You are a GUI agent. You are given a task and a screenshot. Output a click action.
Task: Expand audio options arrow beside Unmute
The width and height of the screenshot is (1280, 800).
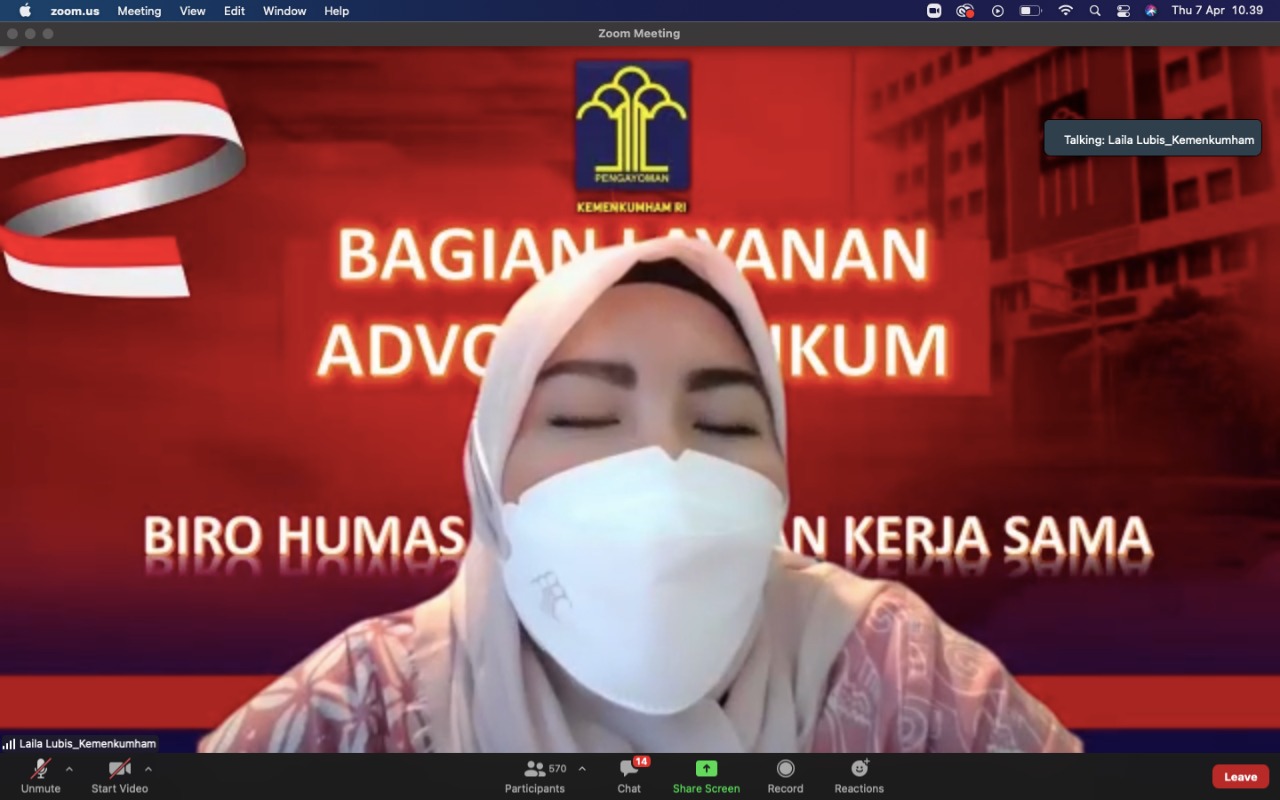pos(69,769)
